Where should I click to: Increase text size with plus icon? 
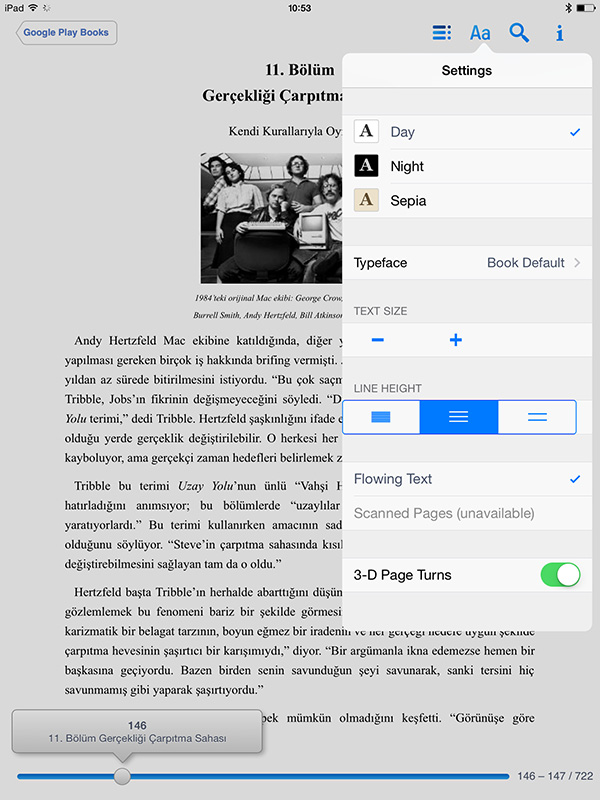[456, 340]
